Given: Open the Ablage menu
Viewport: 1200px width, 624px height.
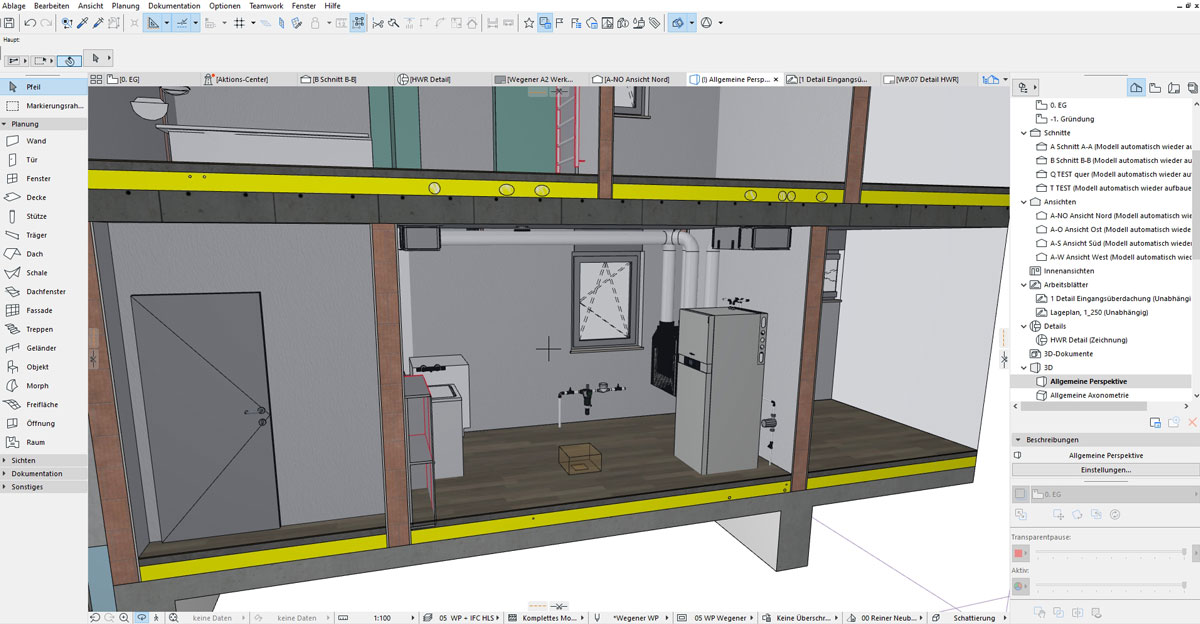Looking at the screenshot, I should click(x=14, y=6).
